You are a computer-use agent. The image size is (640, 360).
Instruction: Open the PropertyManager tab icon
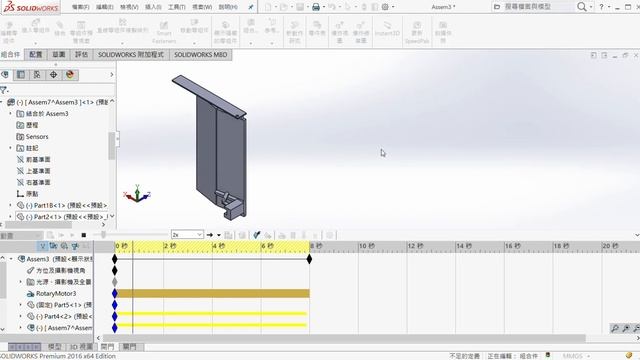[21, 75]
